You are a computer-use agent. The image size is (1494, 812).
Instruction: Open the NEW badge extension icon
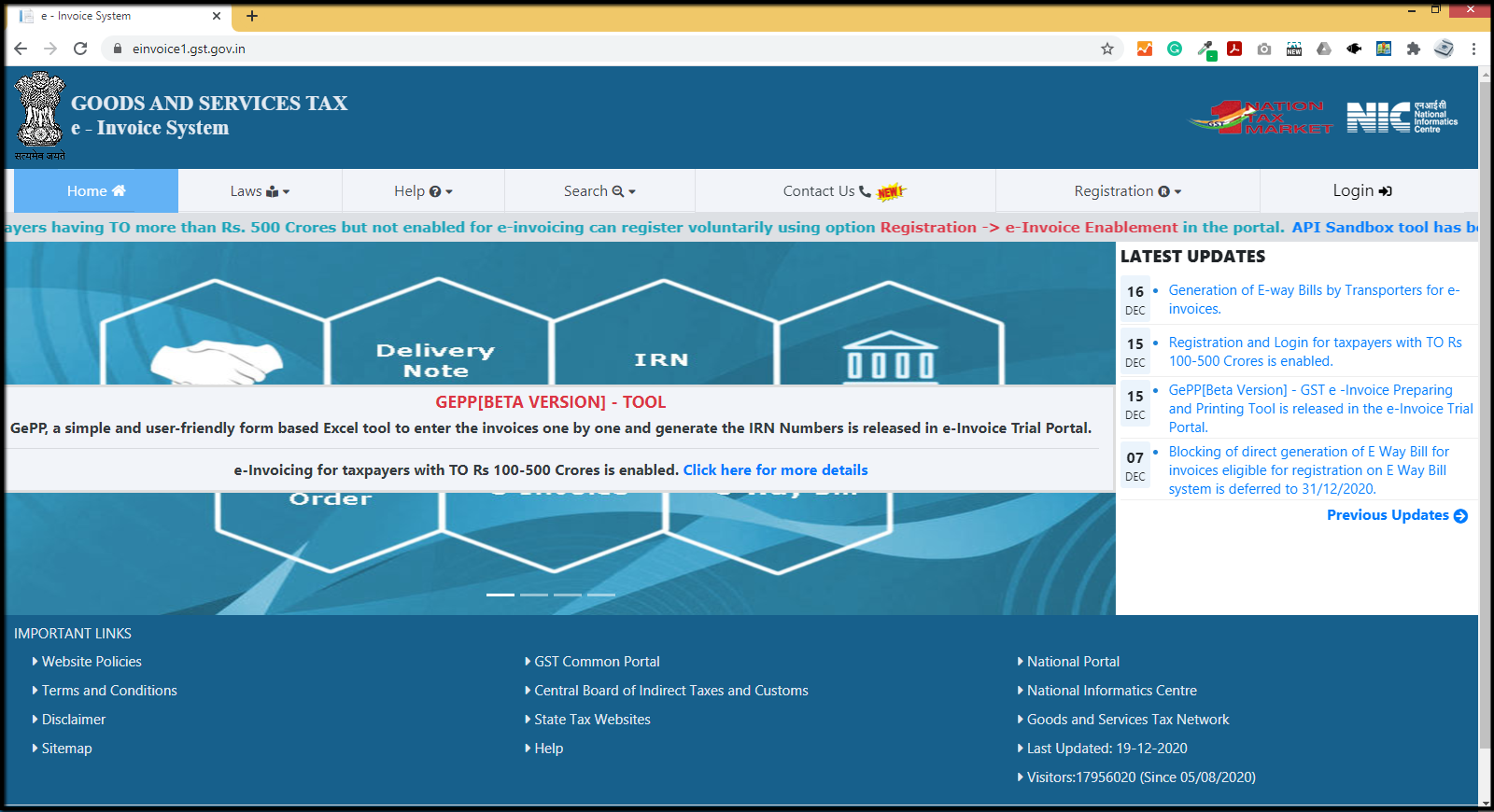point(1294,49)
